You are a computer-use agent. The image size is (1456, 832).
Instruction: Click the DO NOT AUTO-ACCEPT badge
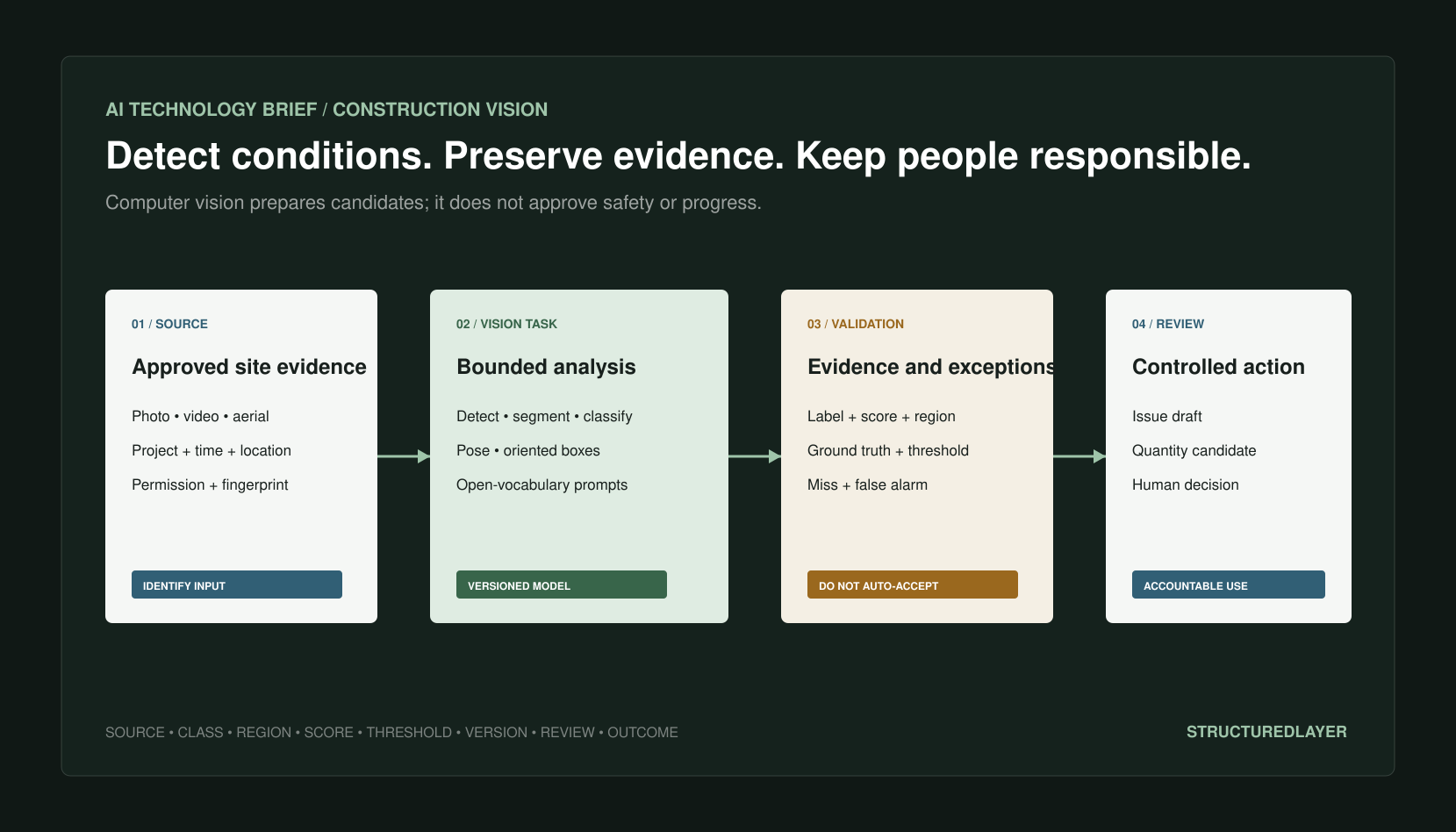[x=913, y=585]
